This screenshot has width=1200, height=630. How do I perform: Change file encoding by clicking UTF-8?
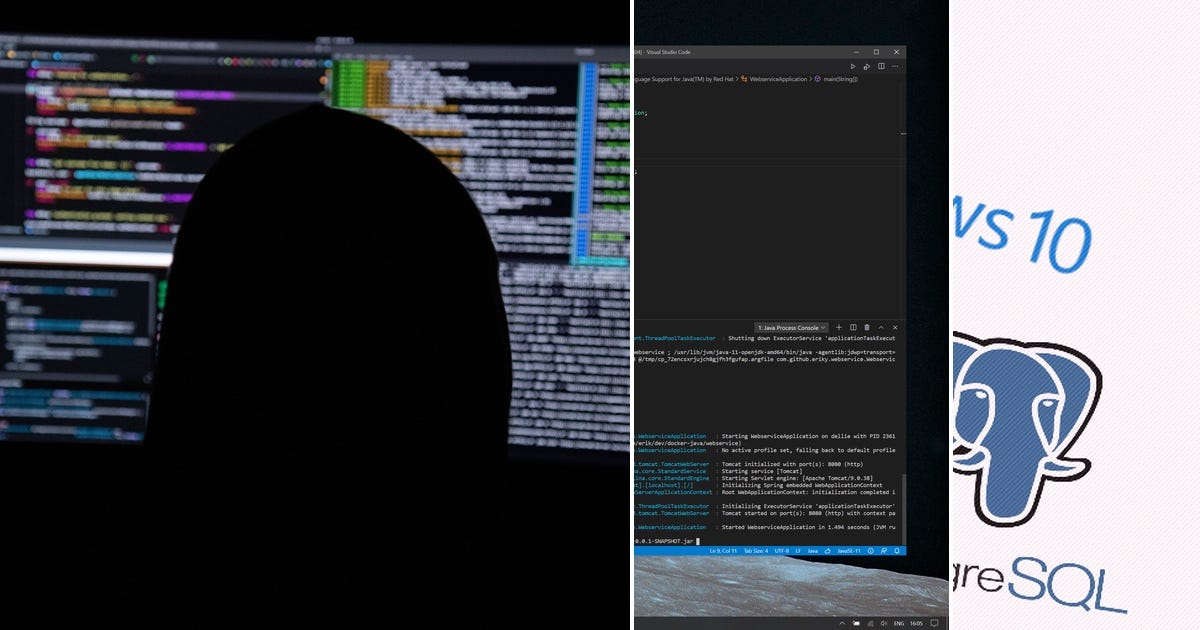(x=781, y=551)
